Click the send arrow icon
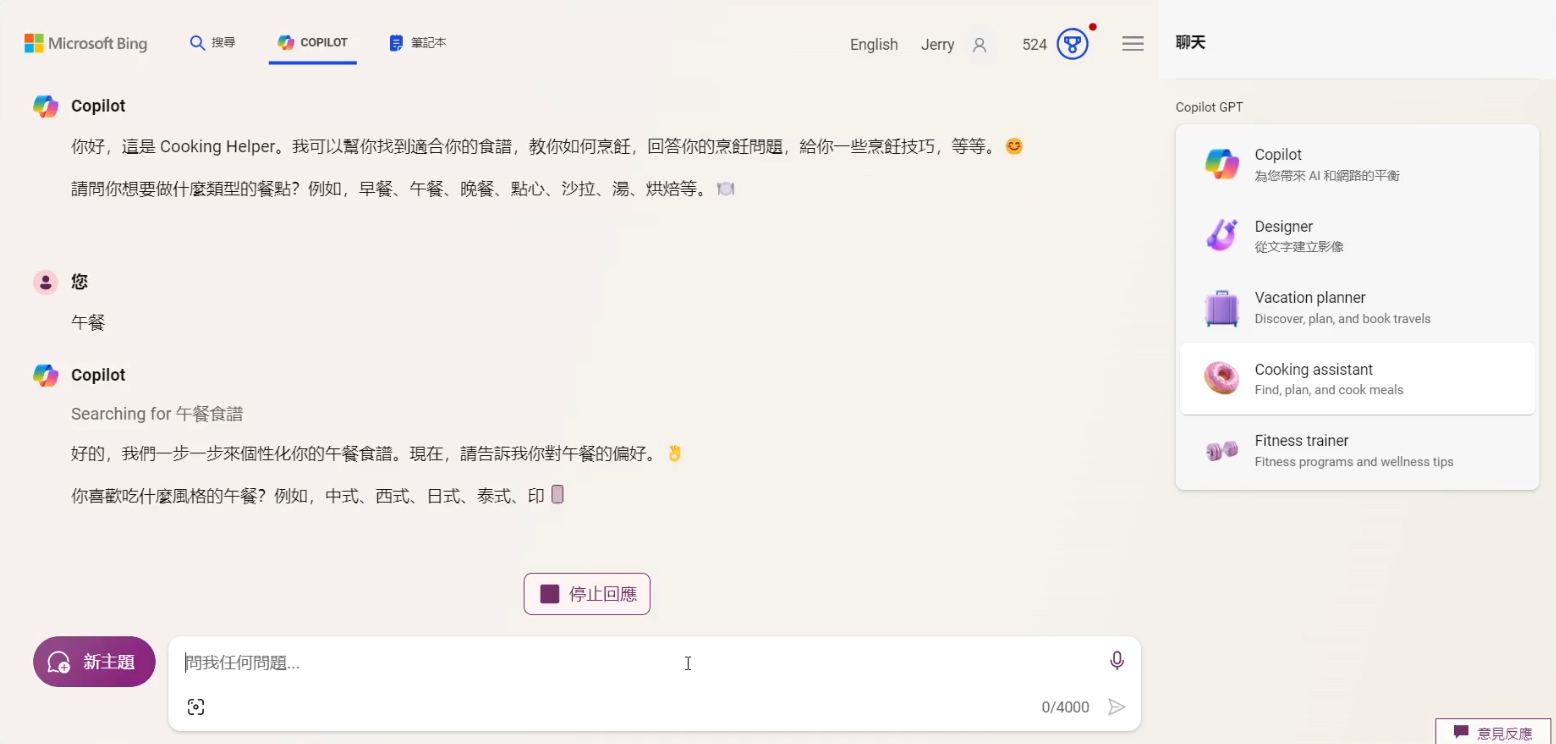The height and width of the screenshot is (744, 1556). point(1117,707)
